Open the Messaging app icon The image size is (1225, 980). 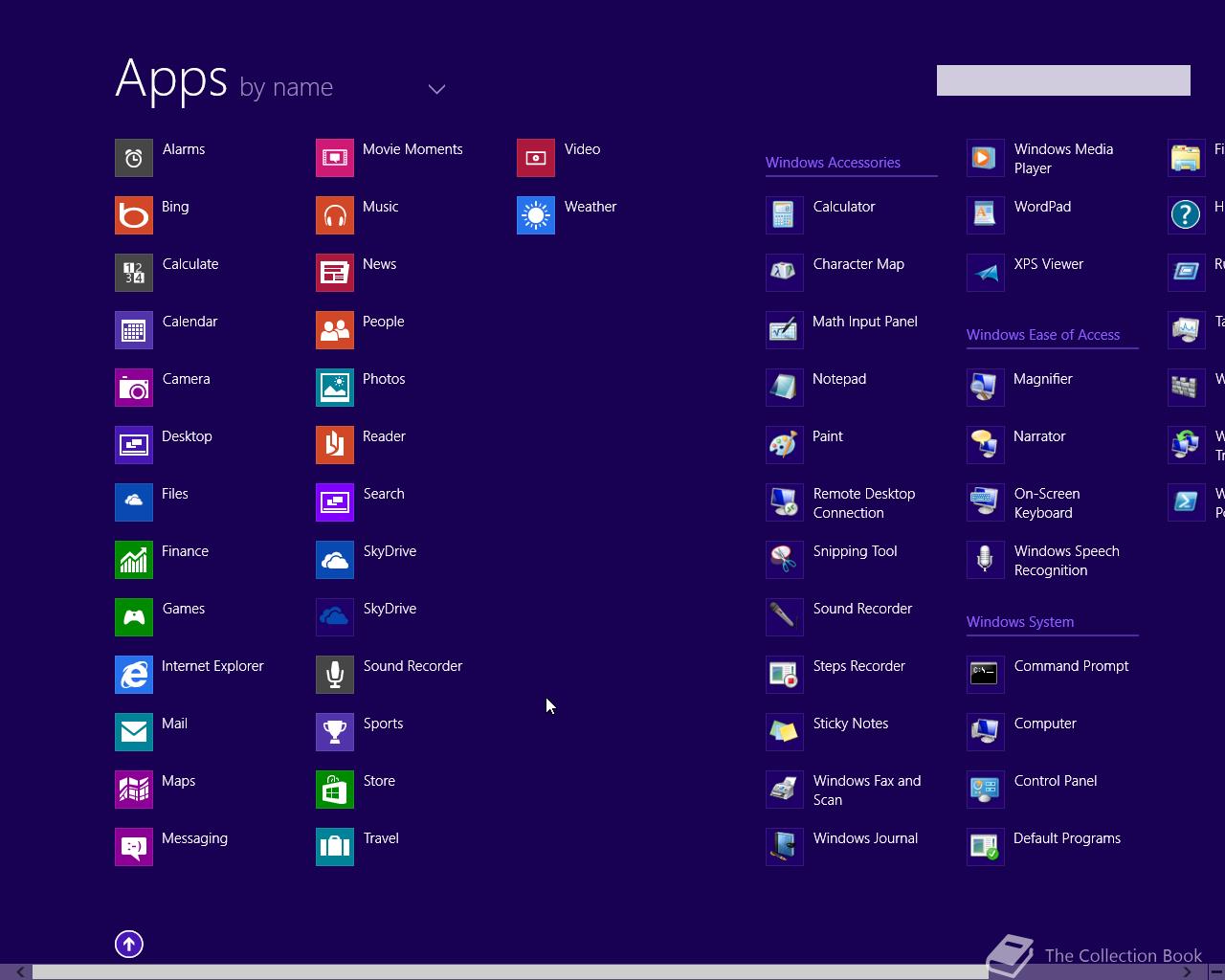(x=134, y=847)
